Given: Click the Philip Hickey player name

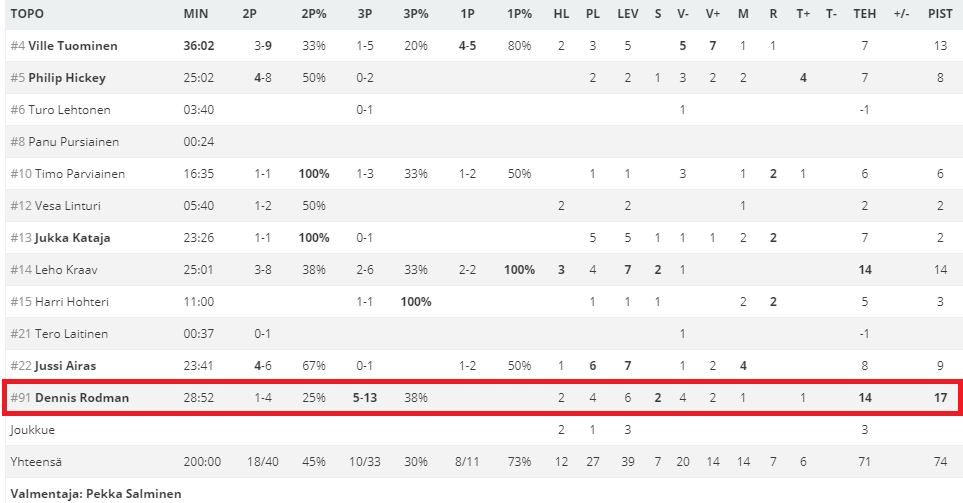Looking at the screenshot, I should click(66, 78).
